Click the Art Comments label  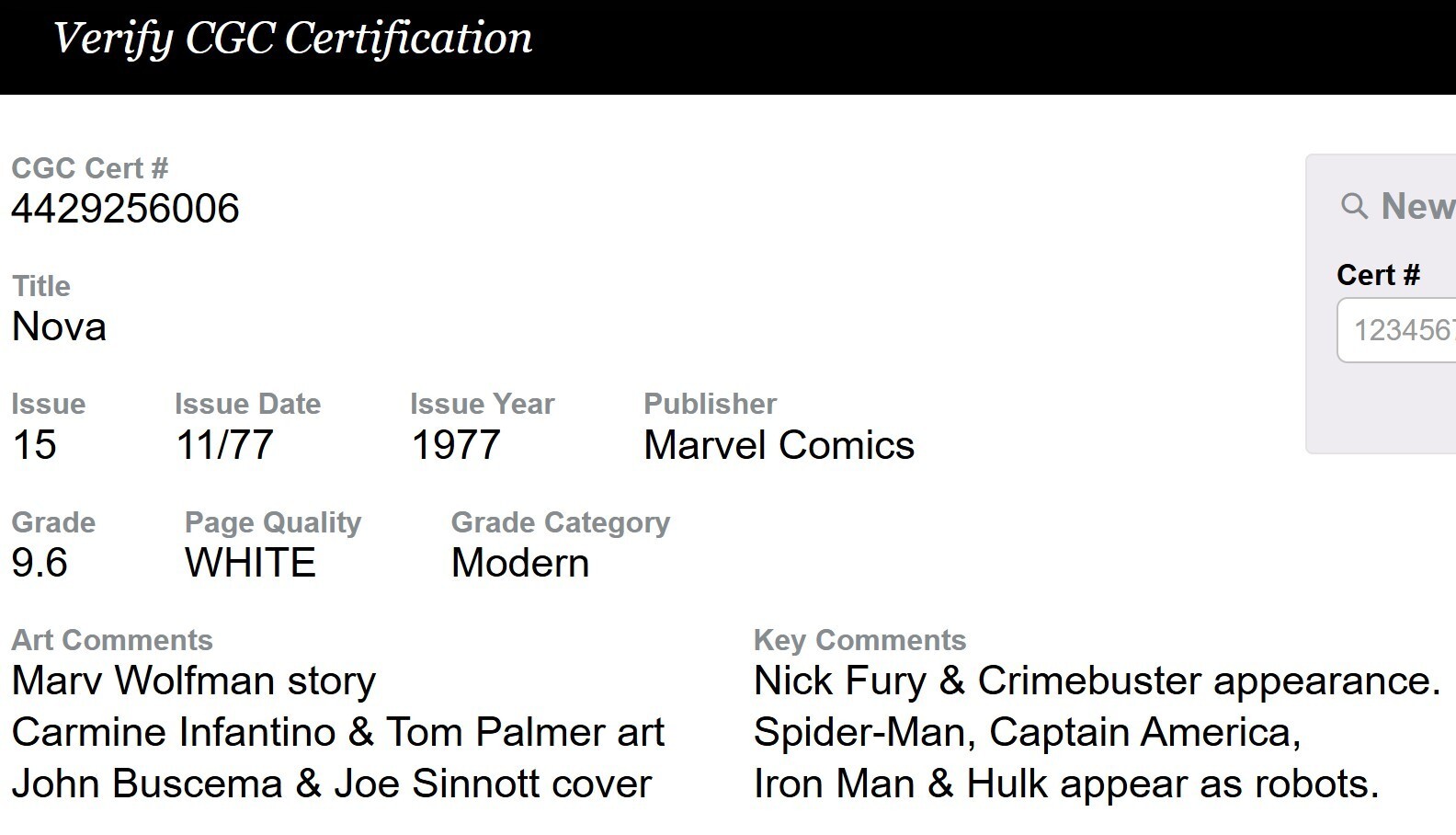[112, 640]
